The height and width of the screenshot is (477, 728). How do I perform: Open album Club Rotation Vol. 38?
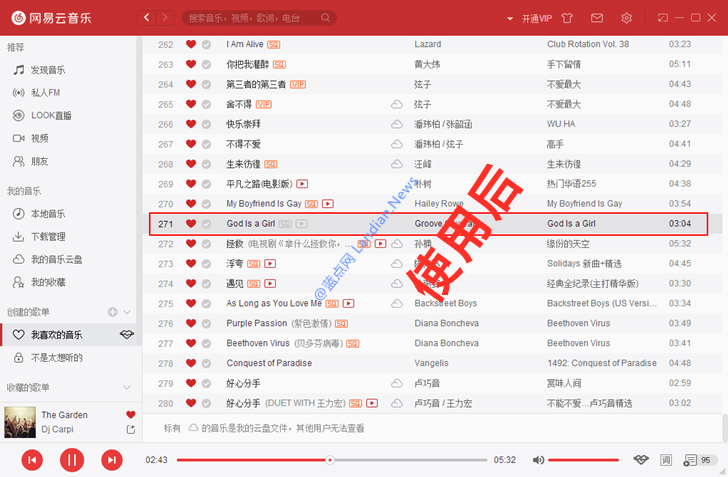[x=588, y=44]
